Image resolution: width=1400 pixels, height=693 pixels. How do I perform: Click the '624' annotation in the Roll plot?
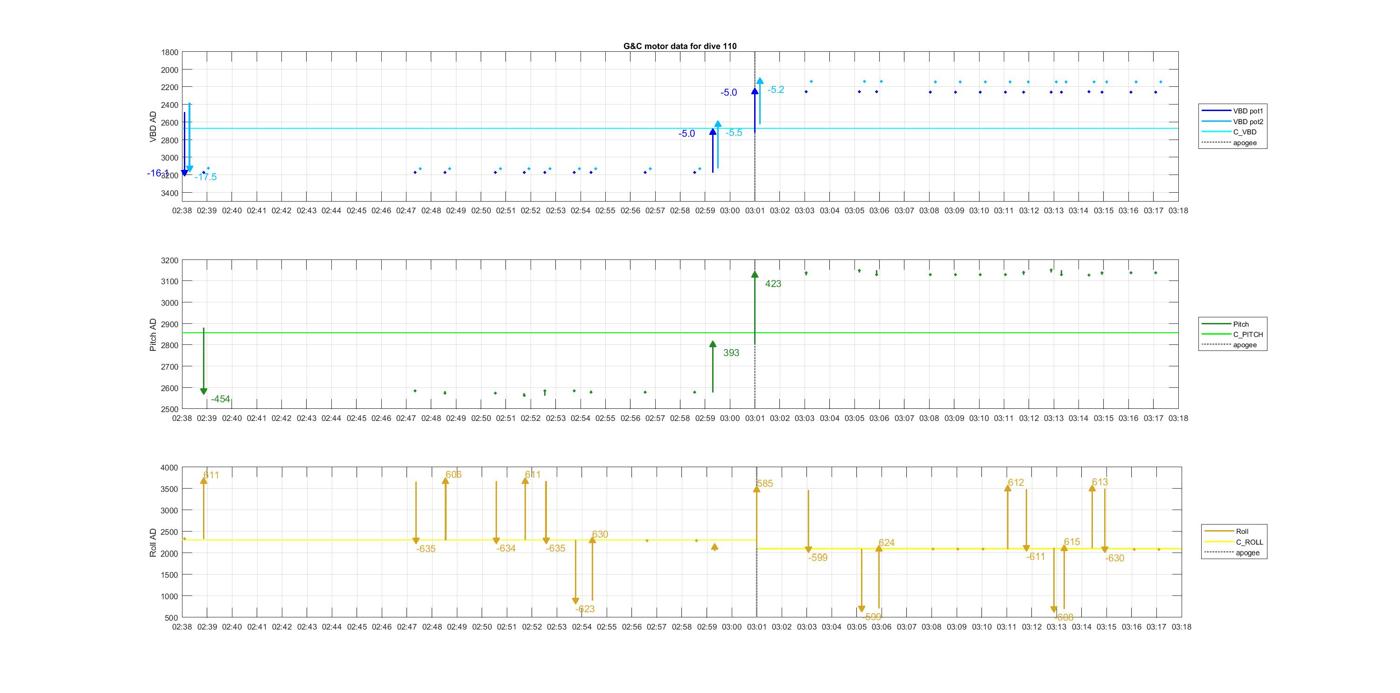pyautogui.click(x=887, y=543)
